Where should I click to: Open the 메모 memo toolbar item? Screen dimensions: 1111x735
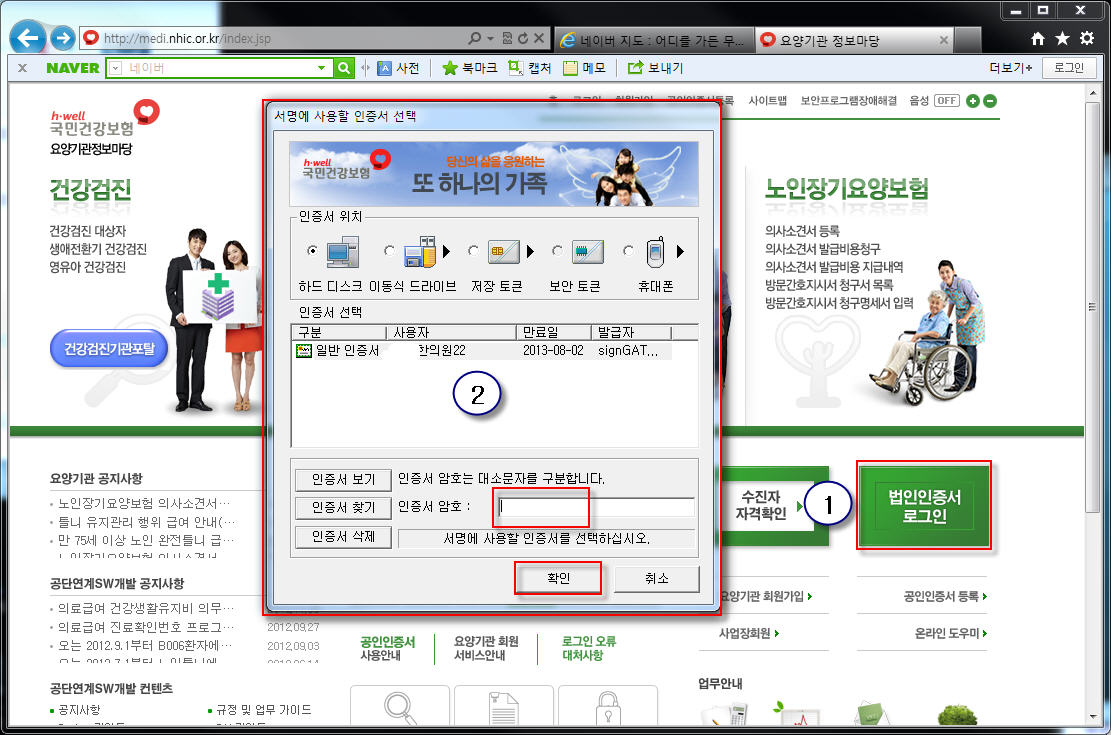(585, 68)
